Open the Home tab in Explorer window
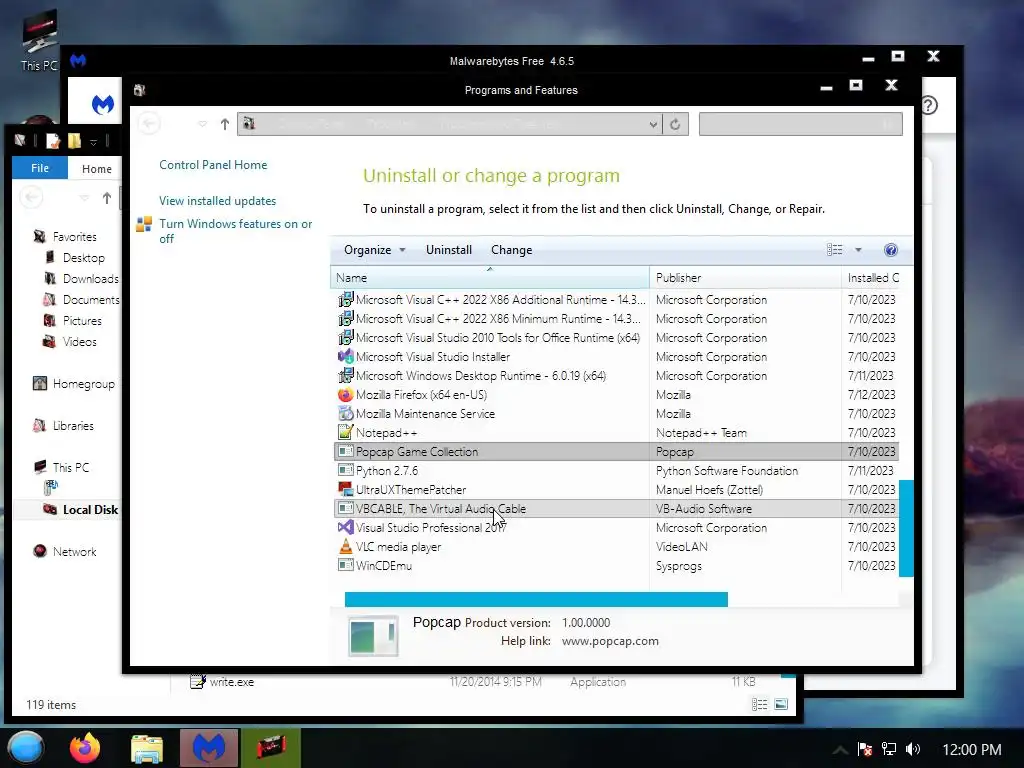This screenshot has height=768, width=1024. pyautogui.click(x=97, y=169)
